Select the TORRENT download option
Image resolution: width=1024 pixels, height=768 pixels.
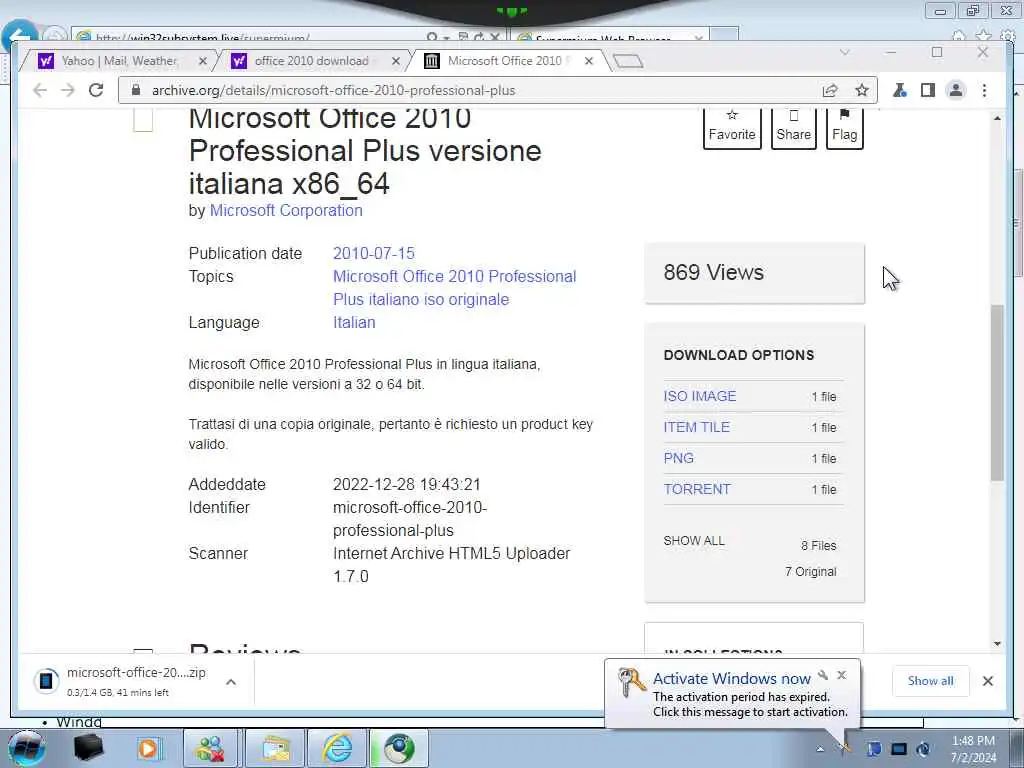(x=697, y=489)
